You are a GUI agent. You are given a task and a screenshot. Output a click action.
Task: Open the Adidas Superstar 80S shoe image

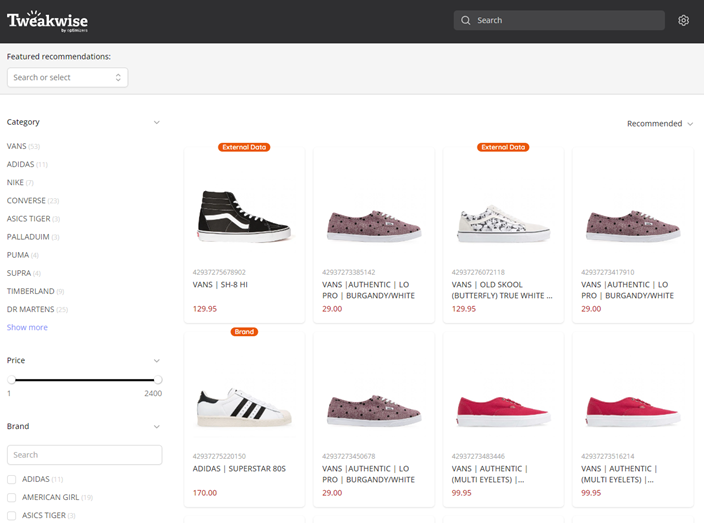(x=244, y=408)
